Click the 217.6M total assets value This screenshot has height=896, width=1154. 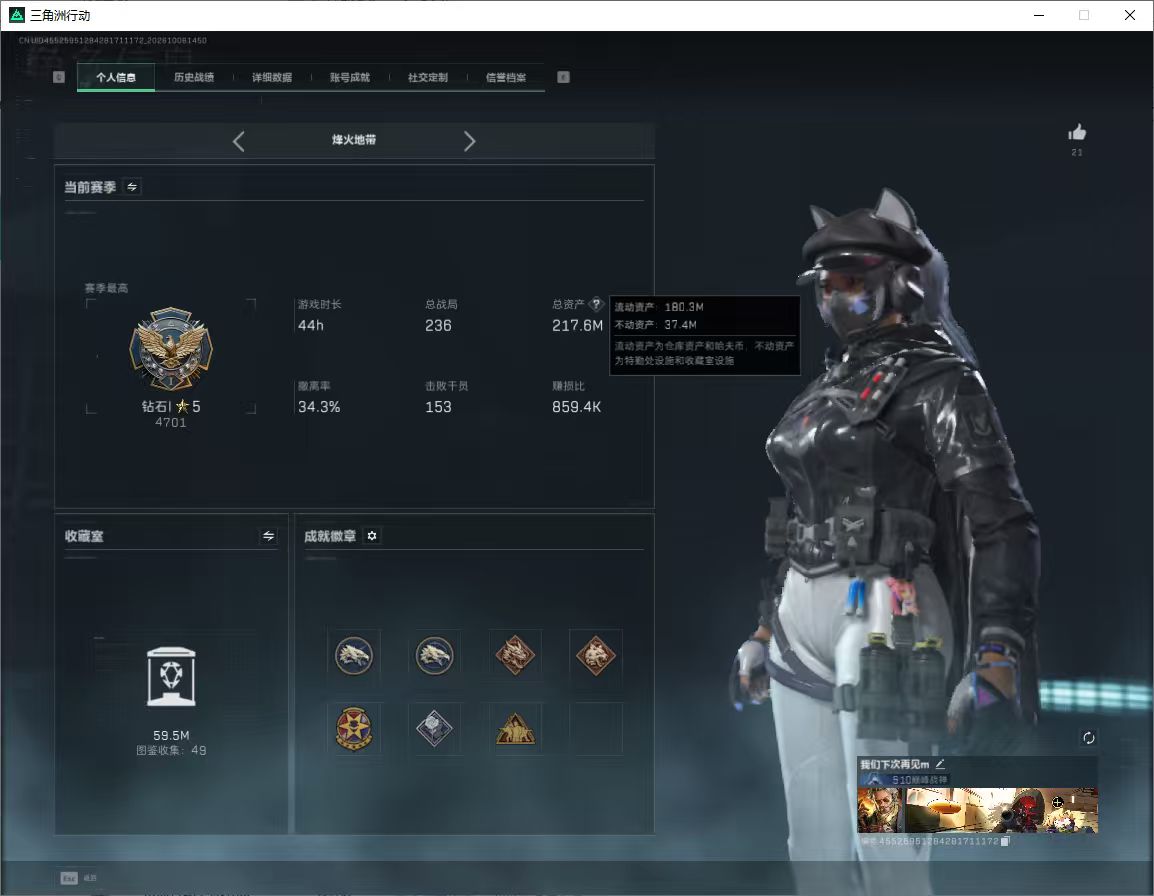coord(578,325)
